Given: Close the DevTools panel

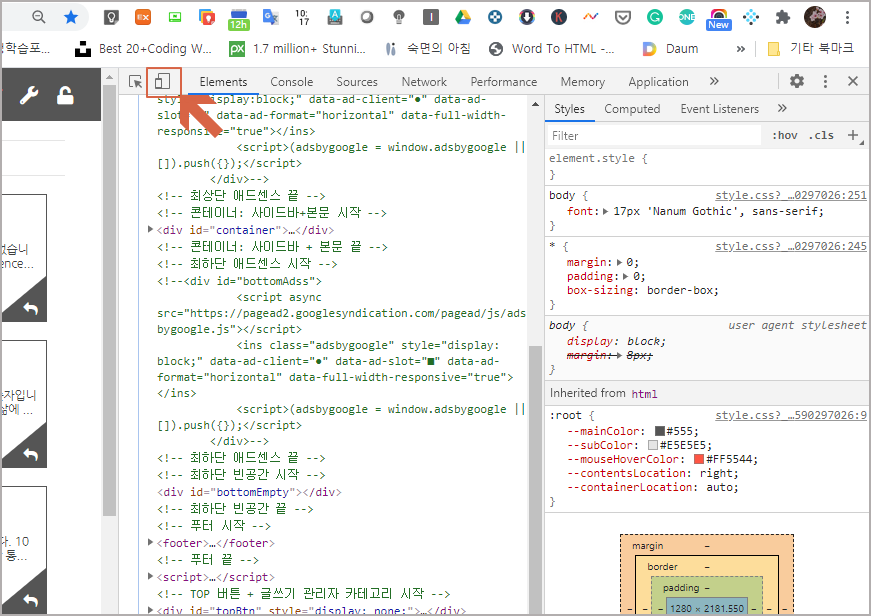Looking at the screenshot, I should point(853,81).
